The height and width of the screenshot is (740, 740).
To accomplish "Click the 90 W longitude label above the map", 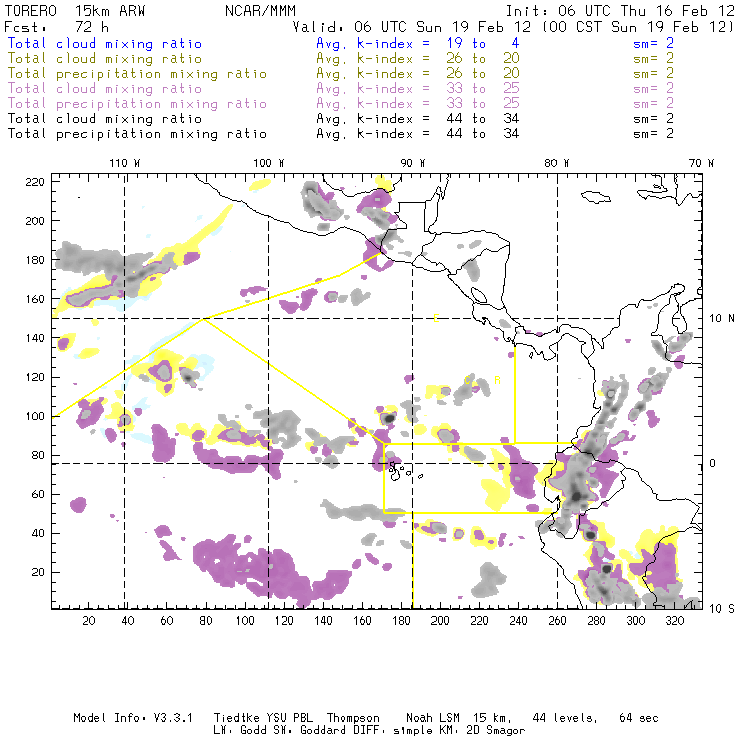I will (x=413, y=162).
